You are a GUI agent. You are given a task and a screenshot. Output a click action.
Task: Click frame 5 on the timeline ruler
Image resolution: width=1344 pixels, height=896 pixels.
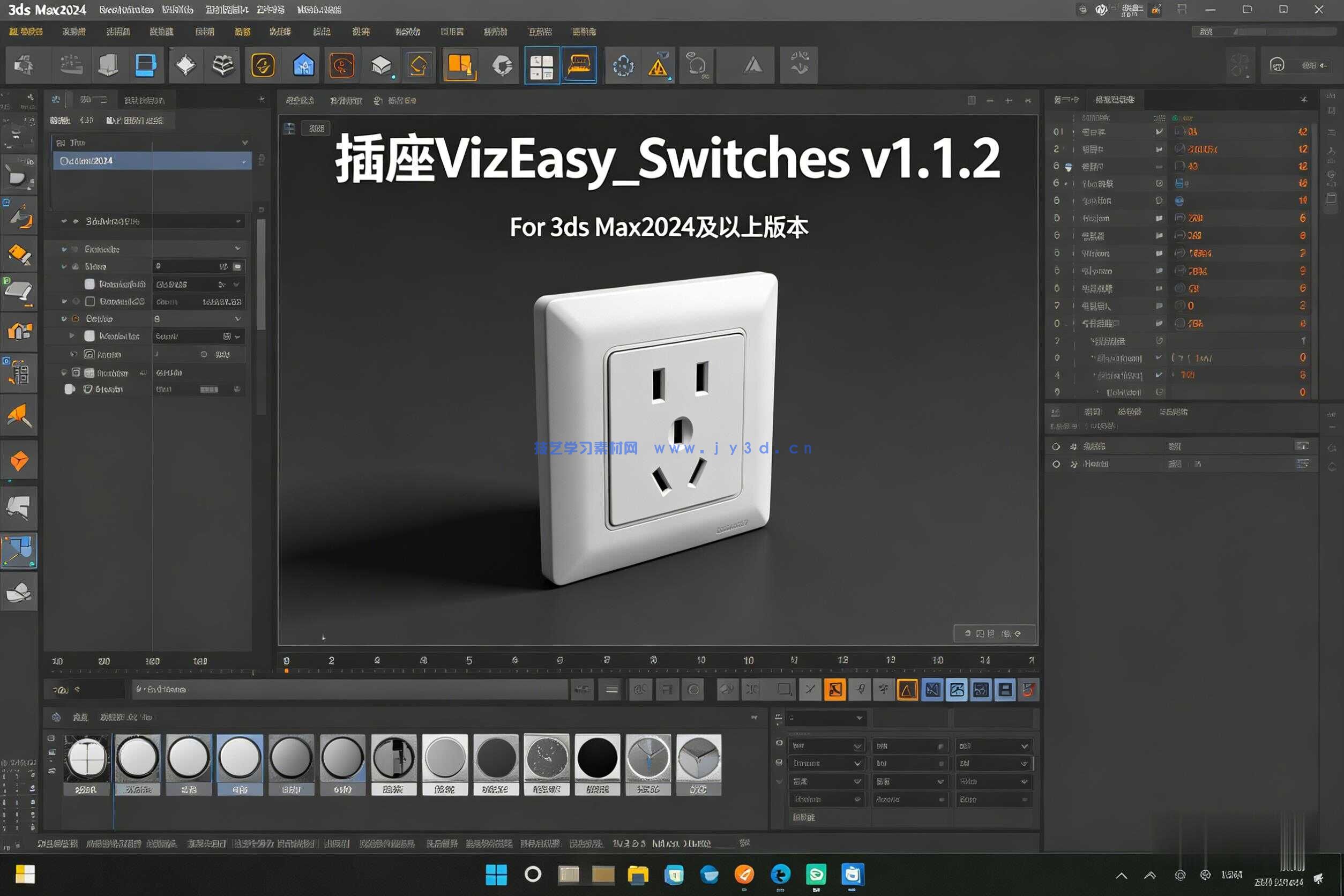pos(468,661)
